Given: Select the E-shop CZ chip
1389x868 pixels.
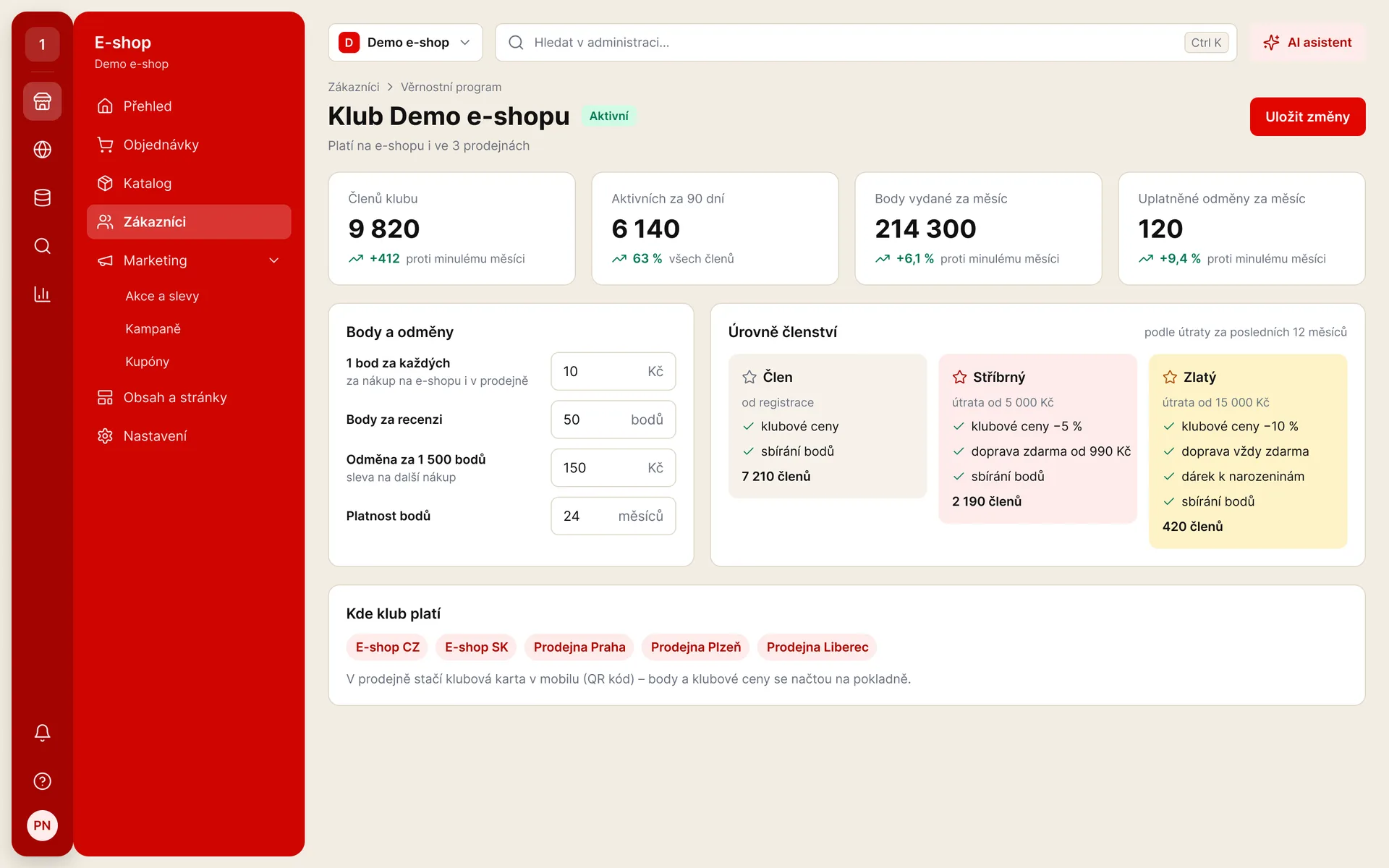Looking at the screenshot, I should (387, 647).
